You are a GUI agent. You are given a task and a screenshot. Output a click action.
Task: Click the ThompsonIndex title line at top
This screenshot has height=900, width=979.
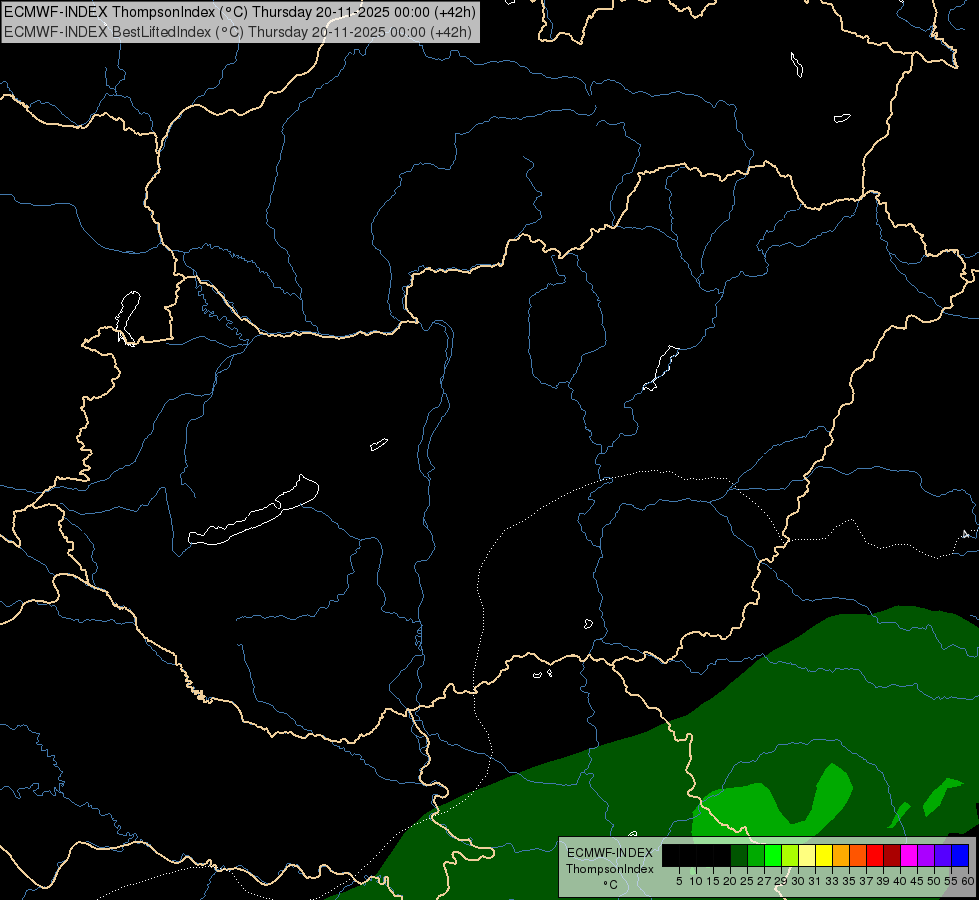(x=240, y=11)
